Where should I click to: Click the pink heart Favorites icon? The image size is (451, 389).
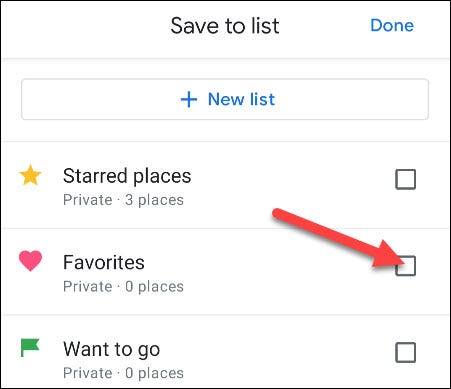[30, 261]
